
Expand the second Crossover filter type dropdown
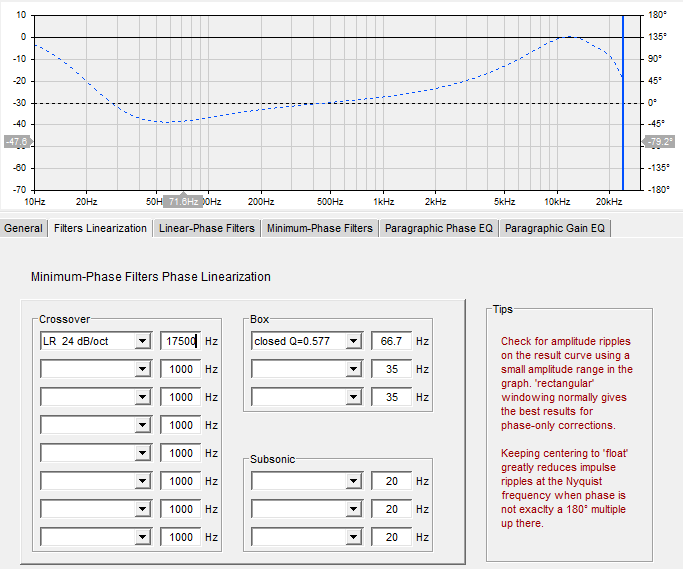pyautogui.click(x=142, y=369)
